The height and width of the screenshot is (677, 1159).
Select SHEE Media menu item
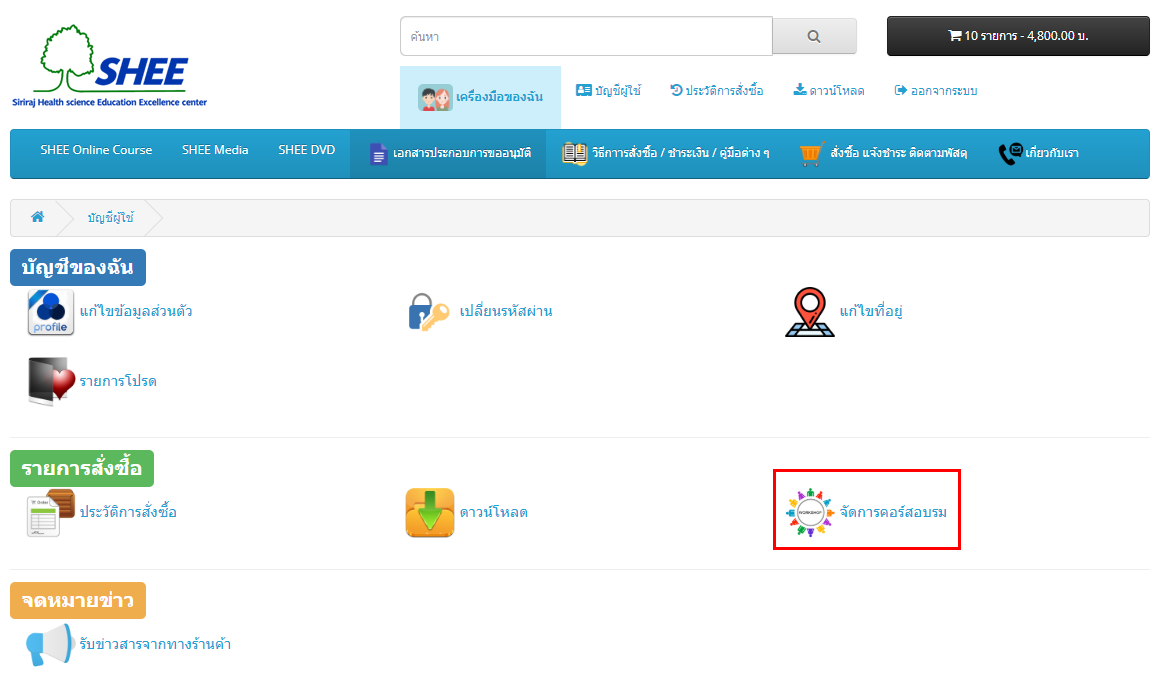(215, 150)
